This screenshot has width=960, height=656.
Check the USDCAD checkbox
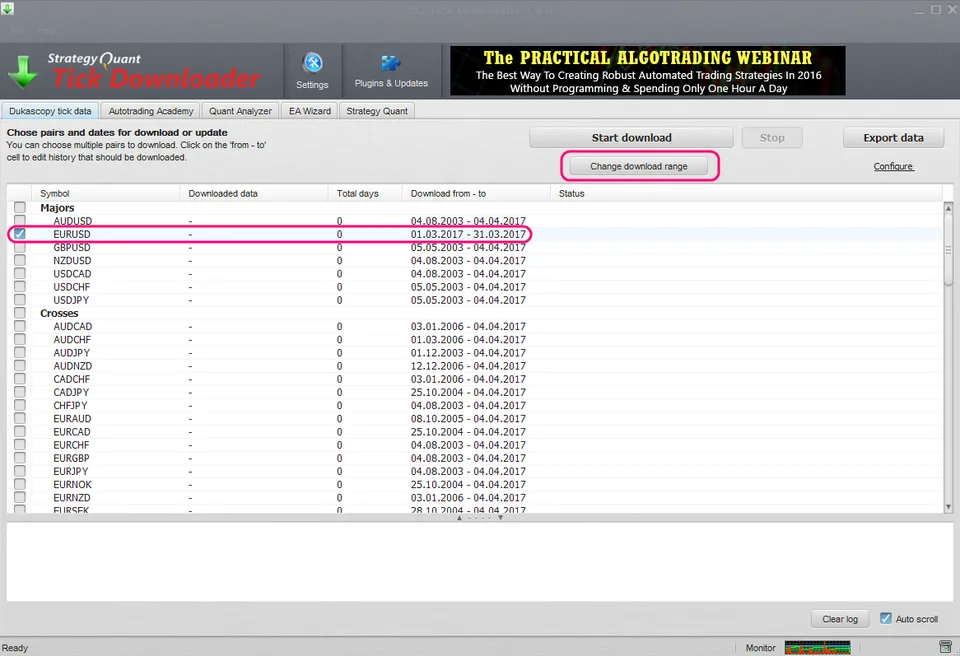pos(20,274)
